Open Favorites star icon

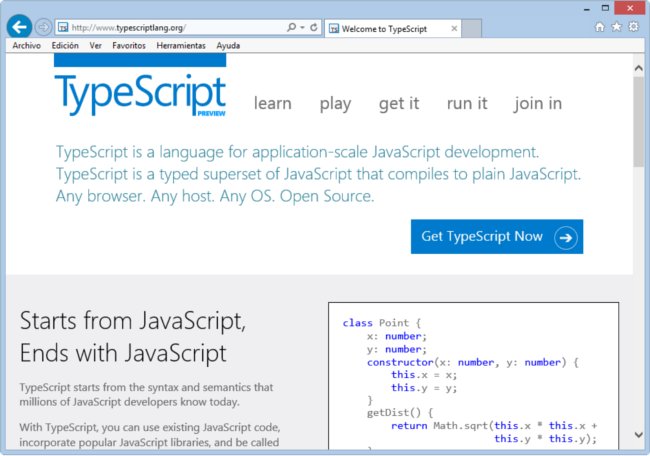616,27
